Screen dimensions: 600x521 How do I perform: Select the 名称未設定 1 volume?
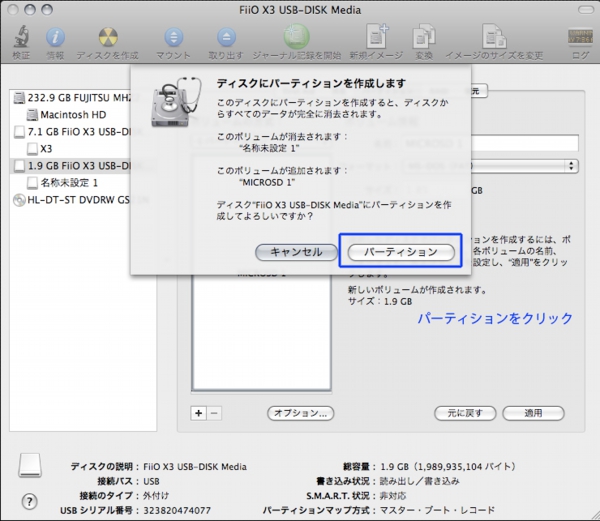point(68,183)
